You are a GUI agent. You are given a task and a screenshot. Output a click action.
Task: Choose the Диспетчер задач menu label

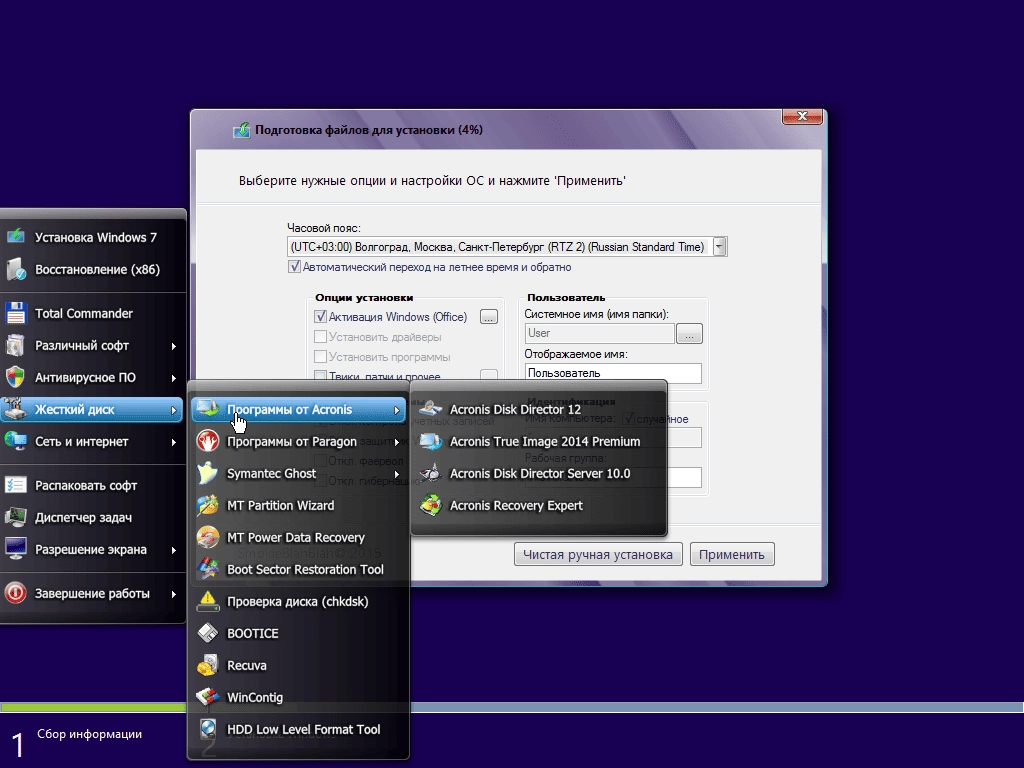[x=83, y=517]
